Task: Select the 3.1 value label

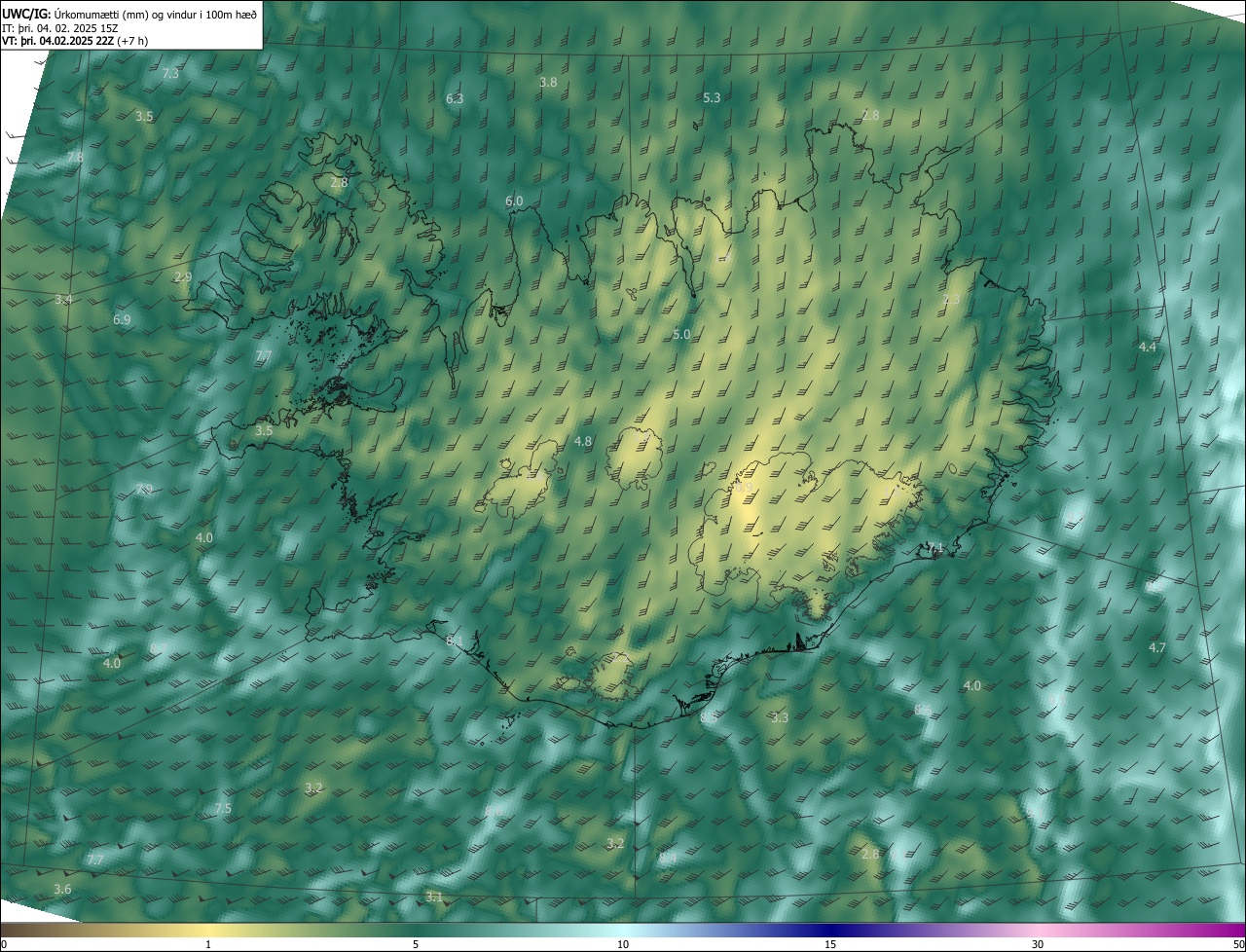Action: (434, 897)
